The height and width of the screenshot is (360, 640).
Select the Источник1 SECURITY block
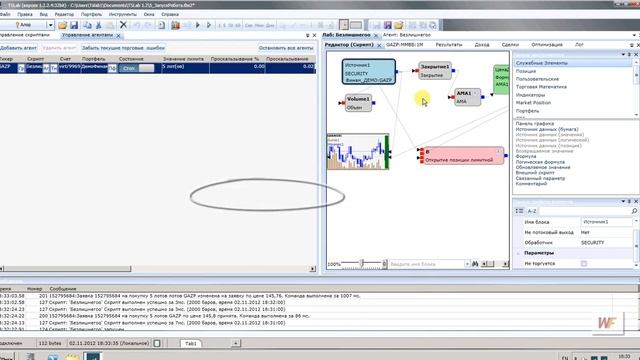coord(369,72)
